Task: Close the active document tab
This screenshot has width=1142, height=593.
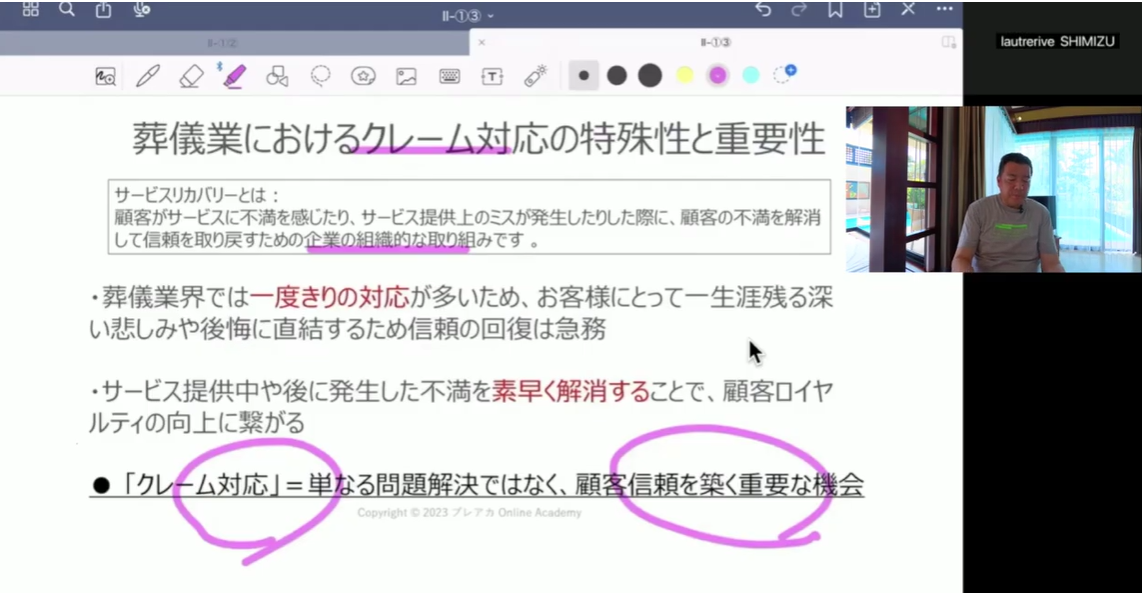Action: 481,43
